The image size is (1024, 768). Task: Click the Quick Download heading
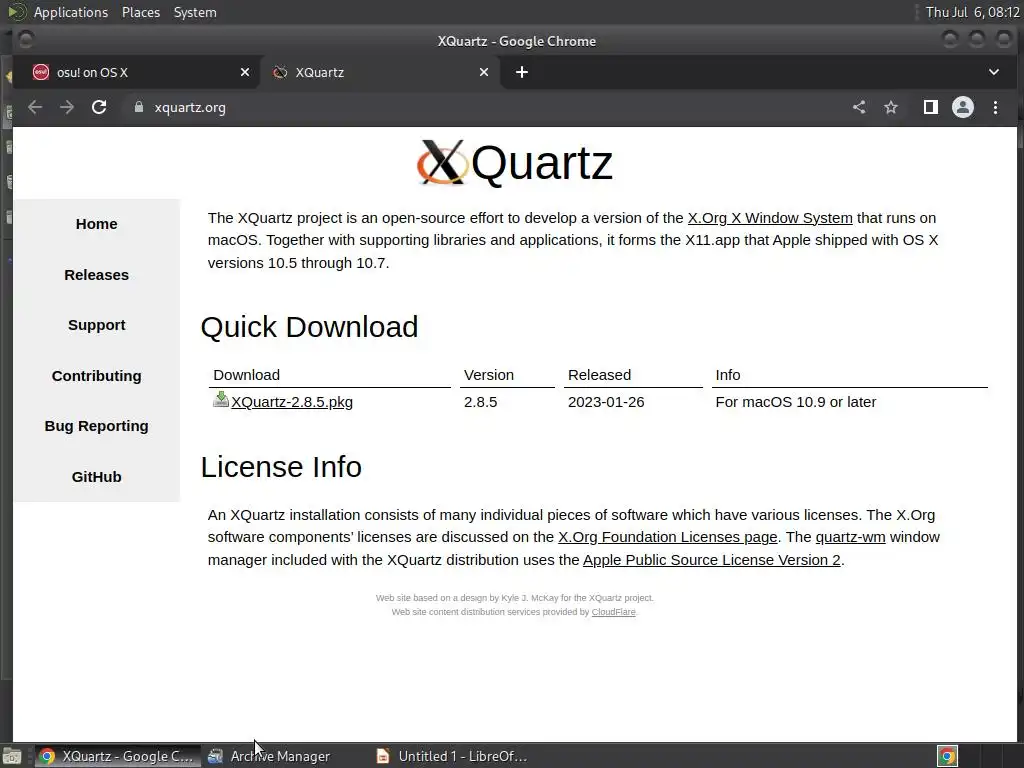pyautogui.click(x=309, y=327)
